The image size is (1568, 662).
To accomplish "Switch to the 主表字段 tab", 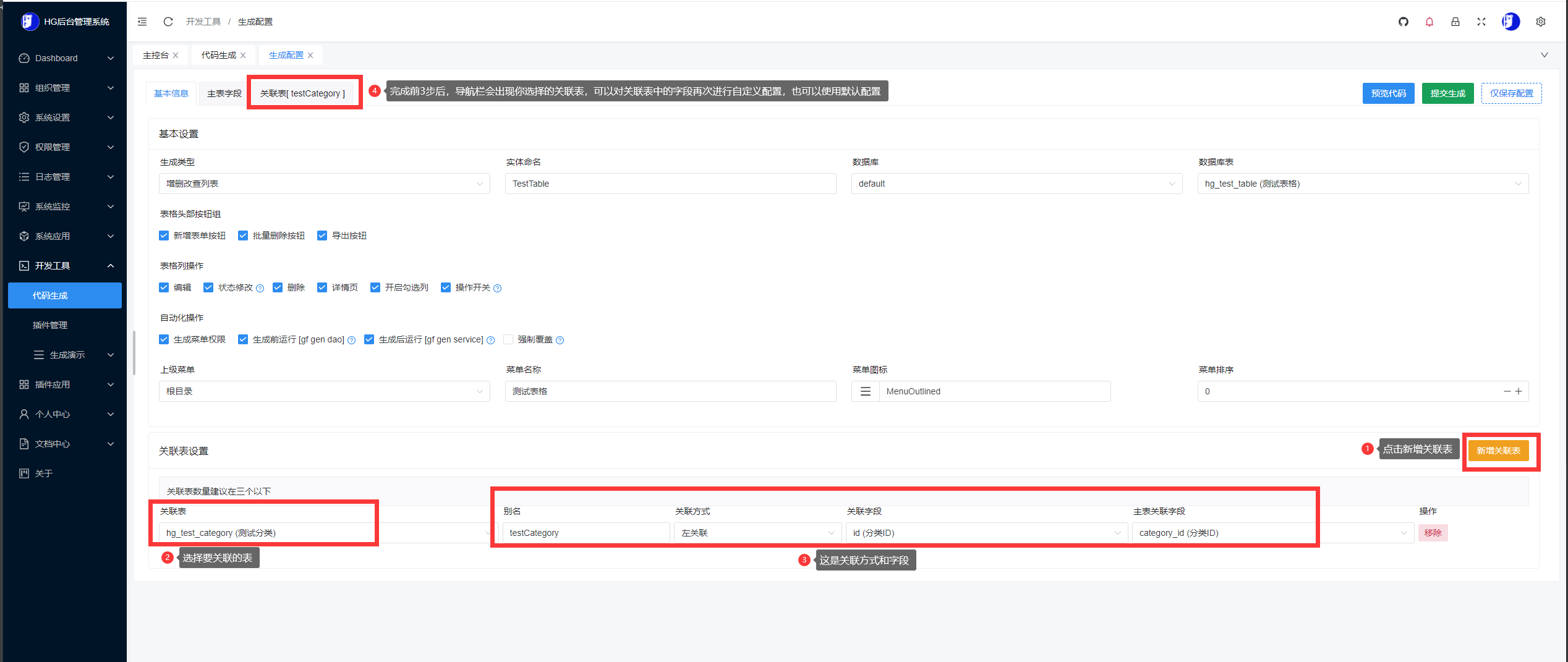I will click(x=224, y=93).
